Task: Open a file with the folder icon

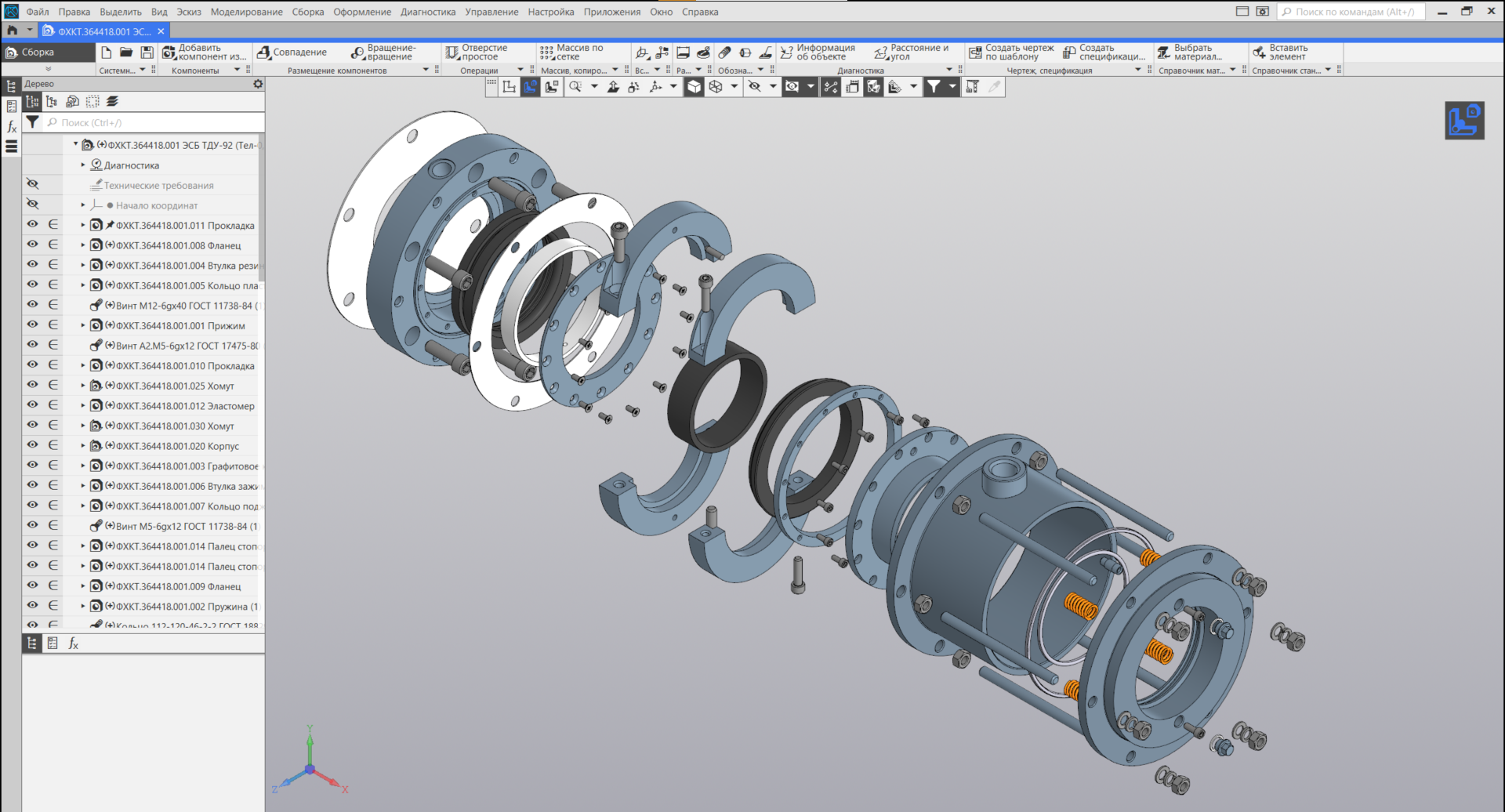Action: 126,53
